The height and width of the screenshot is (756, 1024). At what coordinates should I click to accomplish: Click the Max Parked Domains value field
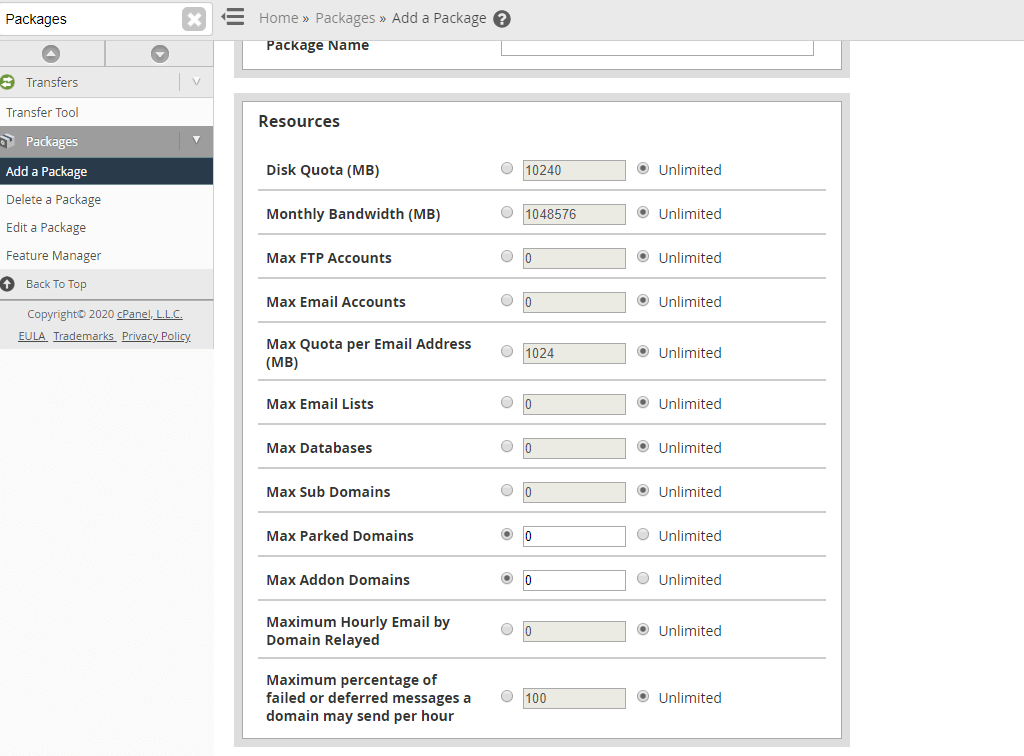click(574, 536)
